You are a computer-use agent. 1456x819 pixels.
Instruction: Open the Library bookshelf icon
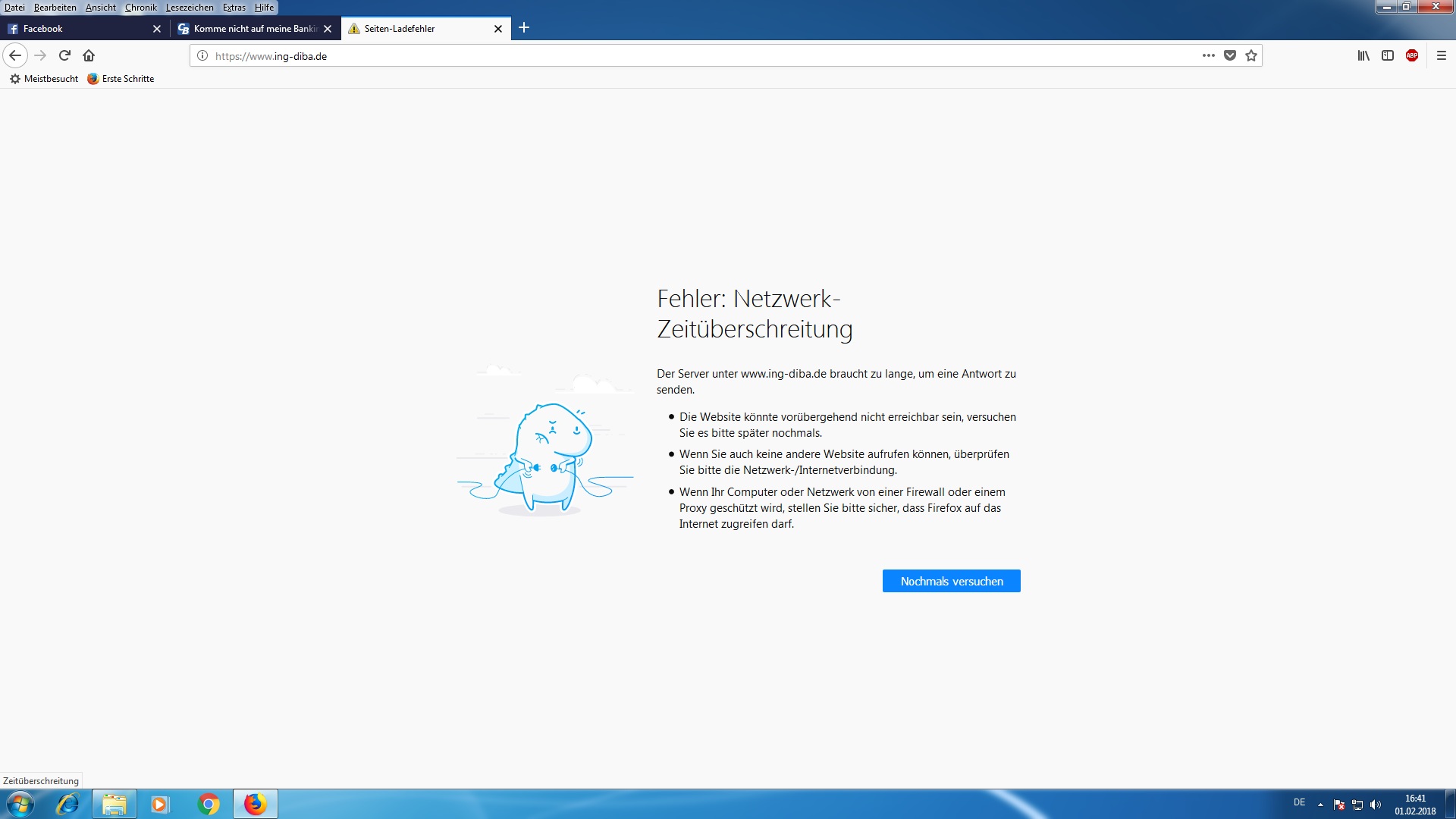click(1363, 55)
